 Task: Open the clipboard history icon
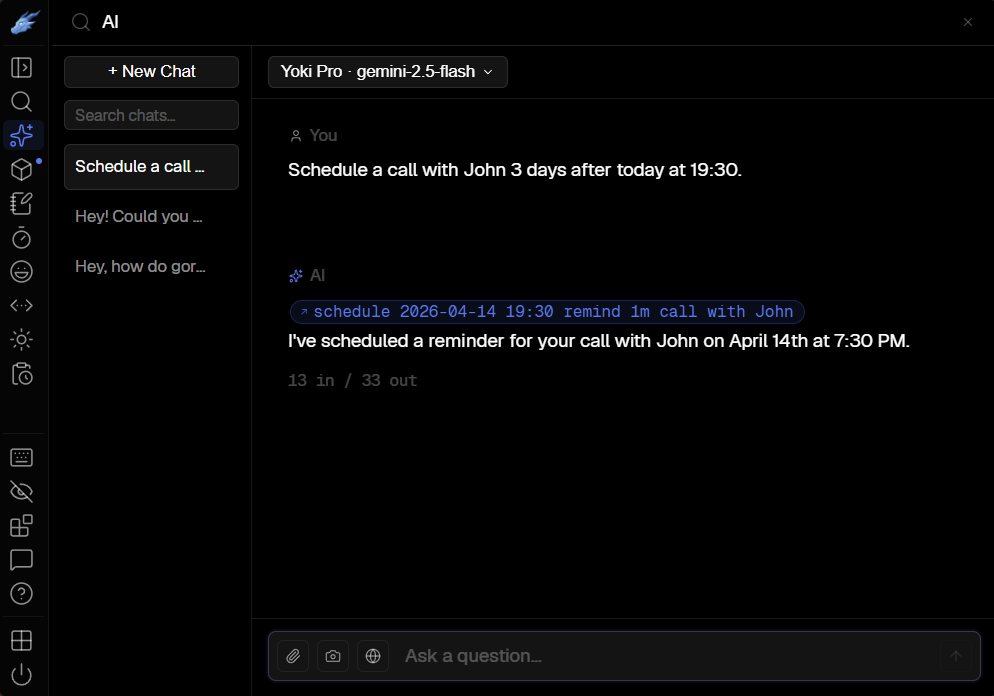[22, 374]
